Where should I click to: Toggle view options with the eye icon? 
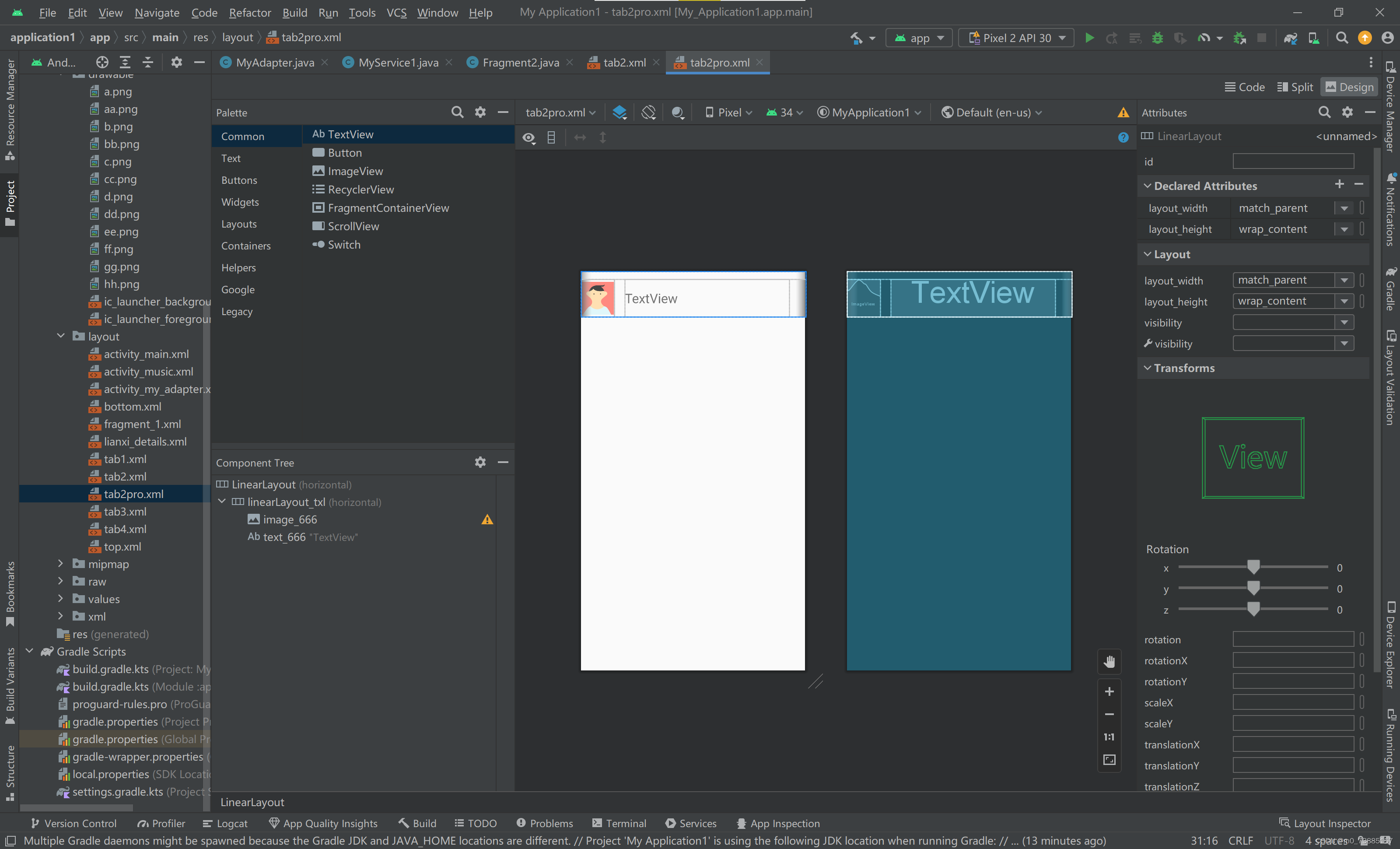pos(528,137)
